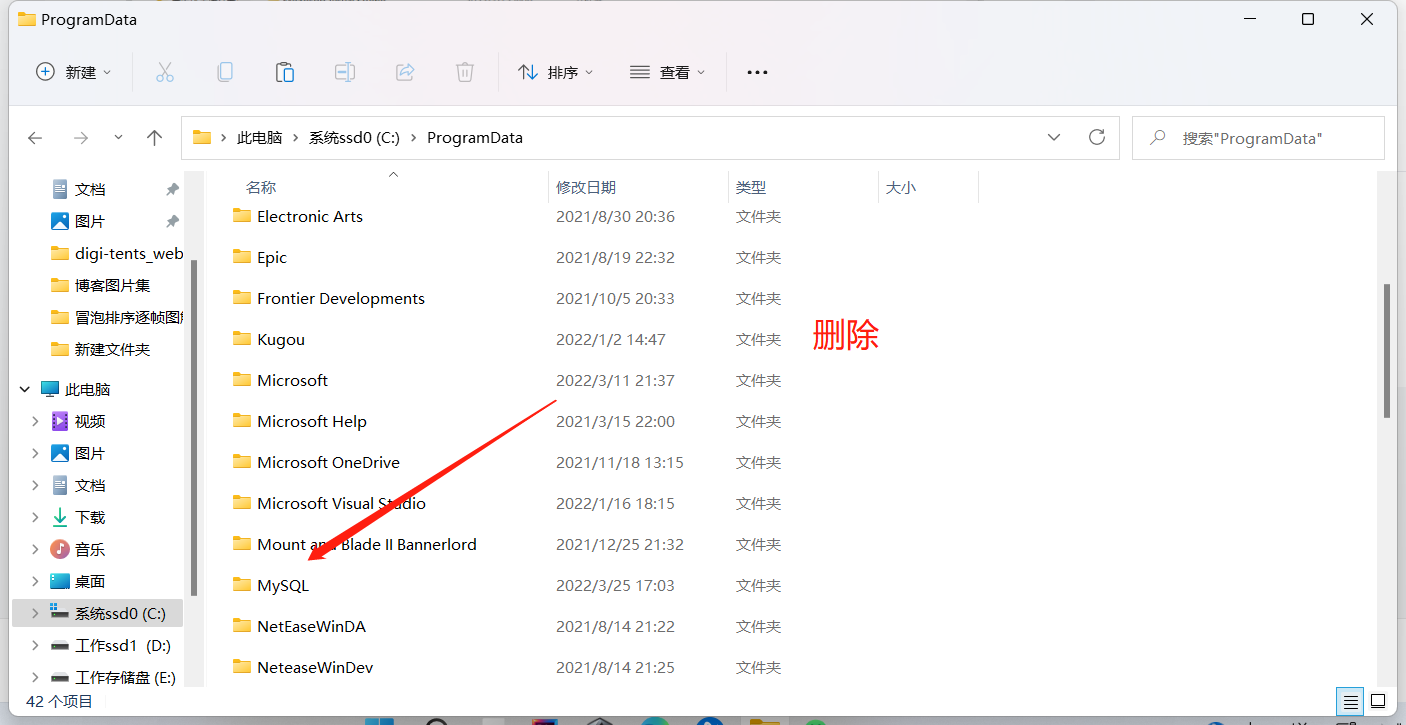This screenshot has width=1406, height=725.
Task: Go forward with the right arrow
Action: click(81, 138)
